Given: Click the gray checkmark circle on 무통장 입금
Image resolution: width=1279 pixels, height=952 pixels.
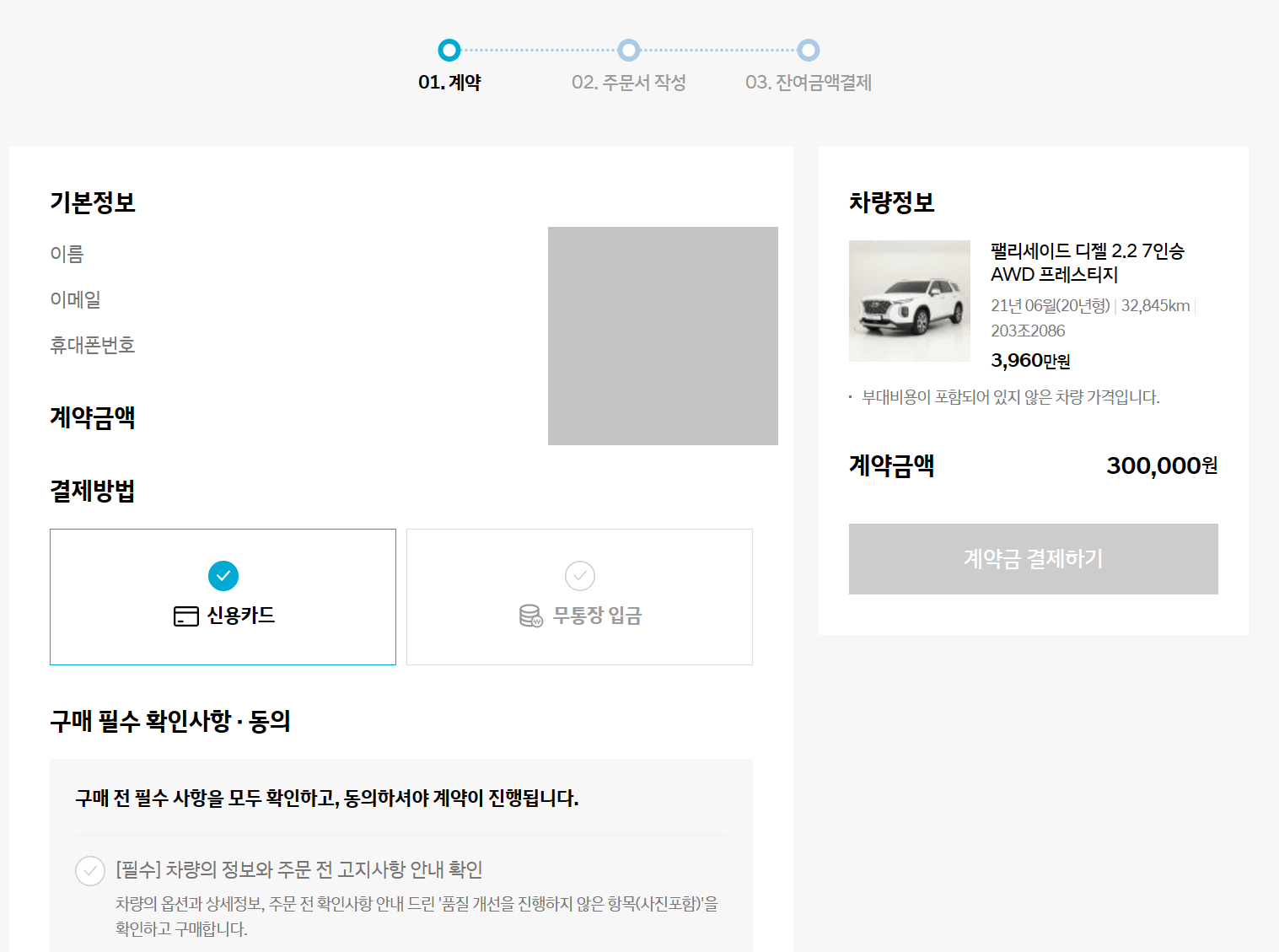Looking at the screenshot, I should pos(578,576).
